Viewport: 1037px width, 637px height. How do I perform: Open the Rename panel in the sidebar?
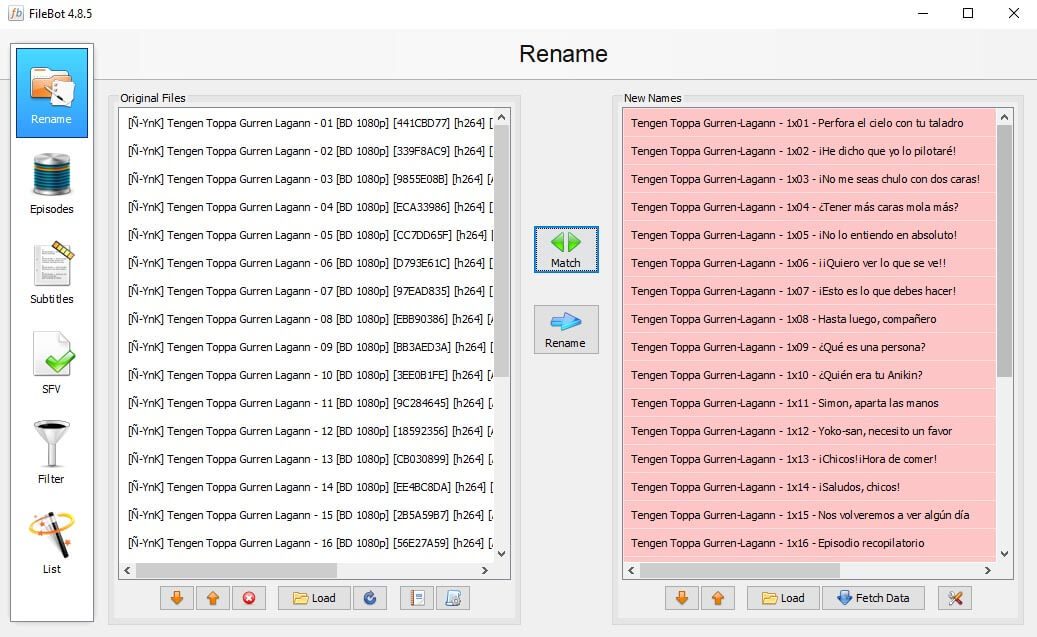(x=52, y=92)
